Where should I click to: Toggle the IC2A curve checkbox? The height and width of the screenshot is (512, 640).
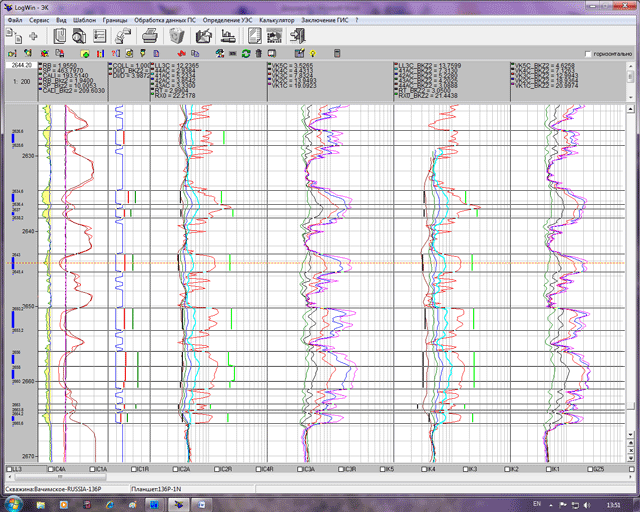click(176, 469)
